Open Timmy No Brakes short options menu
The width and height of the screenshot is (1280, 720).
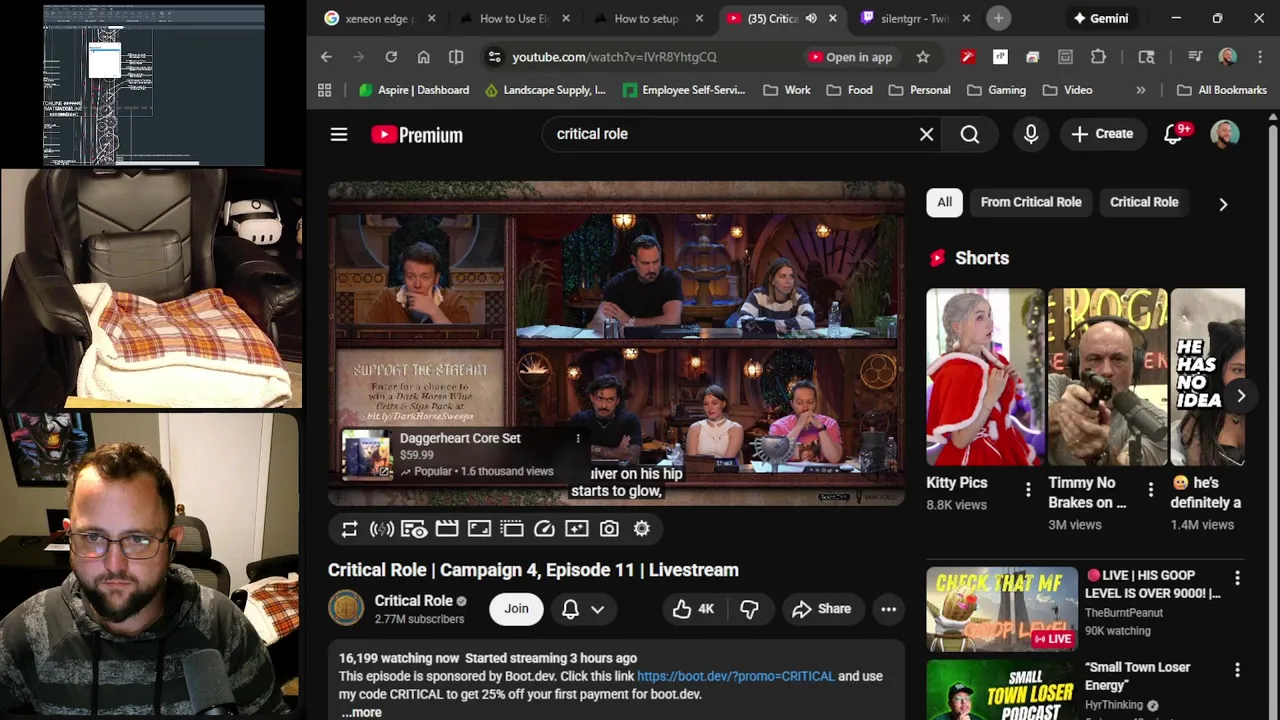[1150, 489]
